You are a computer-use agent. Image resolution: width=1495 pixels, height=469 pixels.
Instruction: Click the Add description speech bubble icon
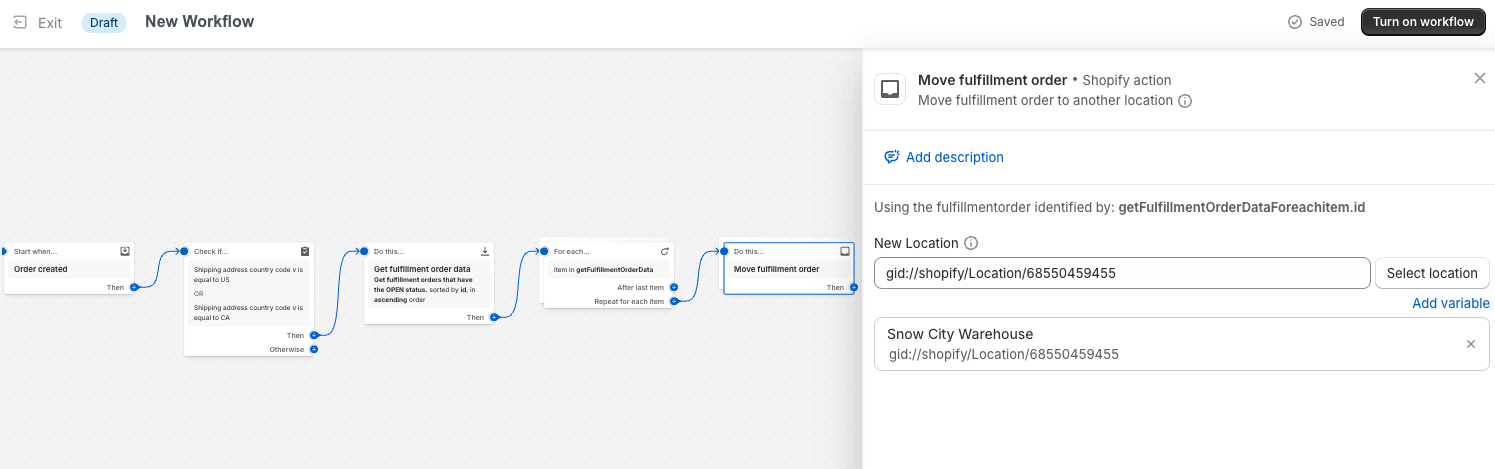[892, 157]
